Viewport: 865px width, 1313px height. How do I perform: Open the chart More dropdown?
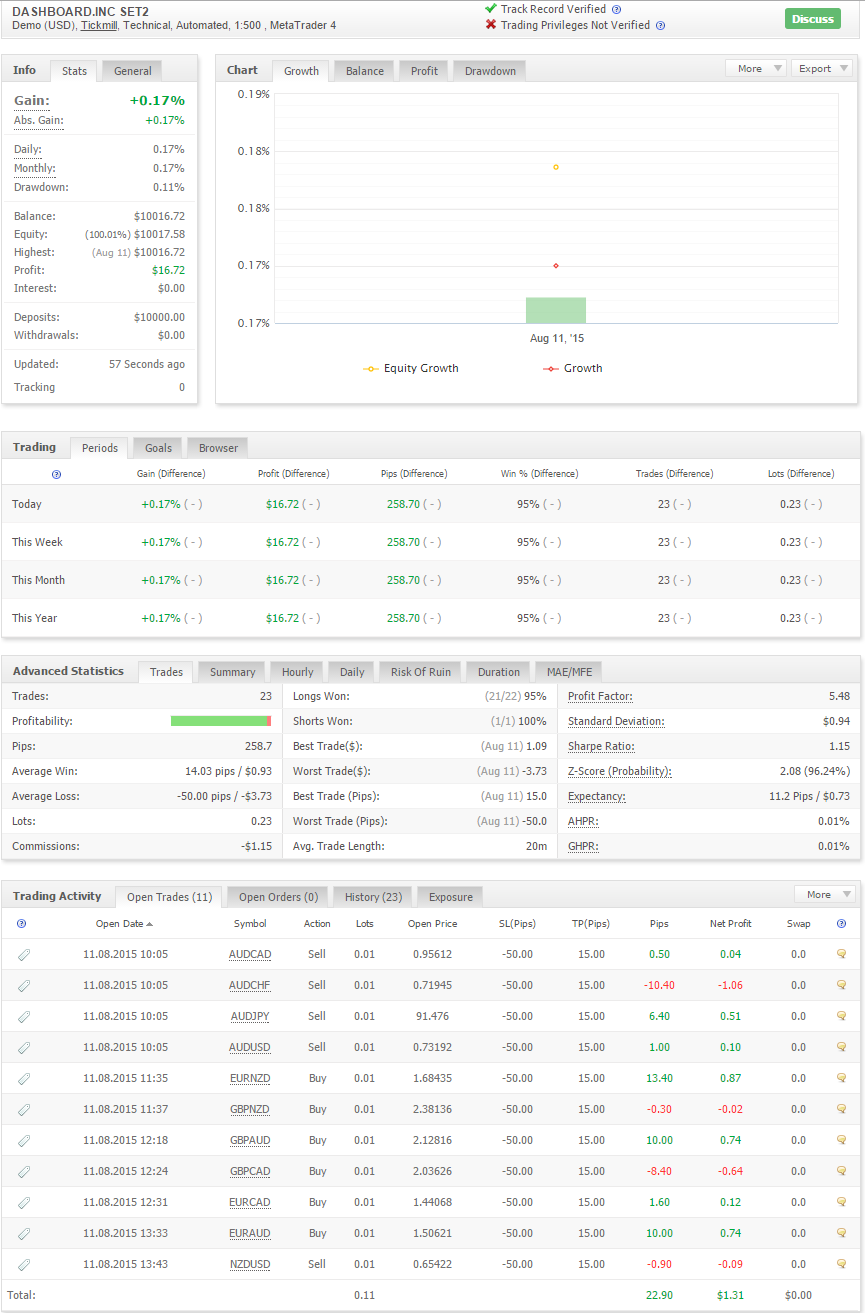click(x=756, y=68)
